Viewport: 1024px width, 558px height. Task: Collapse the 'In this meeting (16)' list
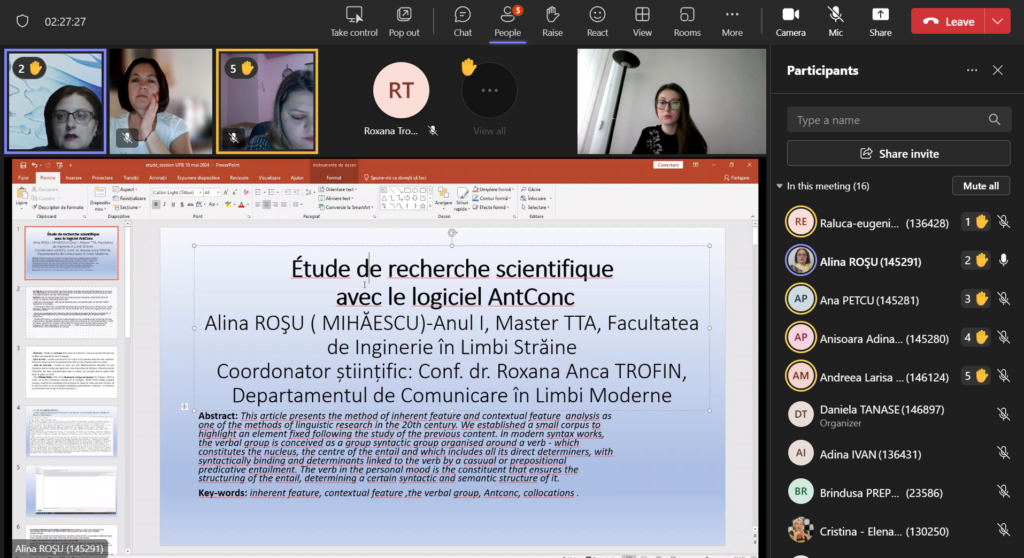(x=780, y=186)
